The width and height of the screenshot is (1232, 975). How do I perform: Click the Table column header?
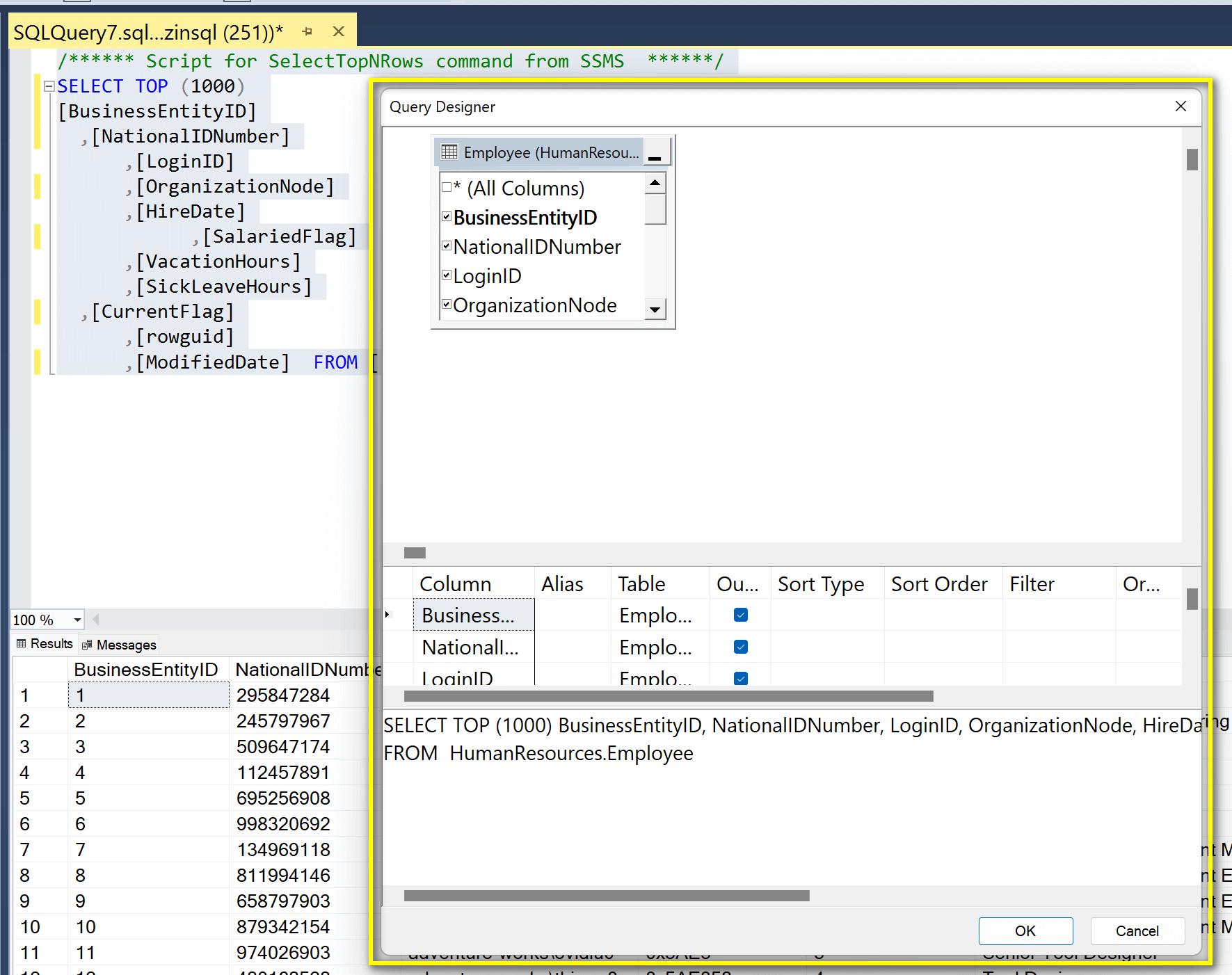pos(660,584)
